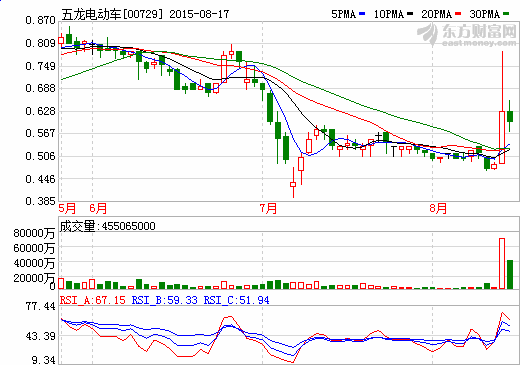Click the 5月 date axis marker

point(67,209)
